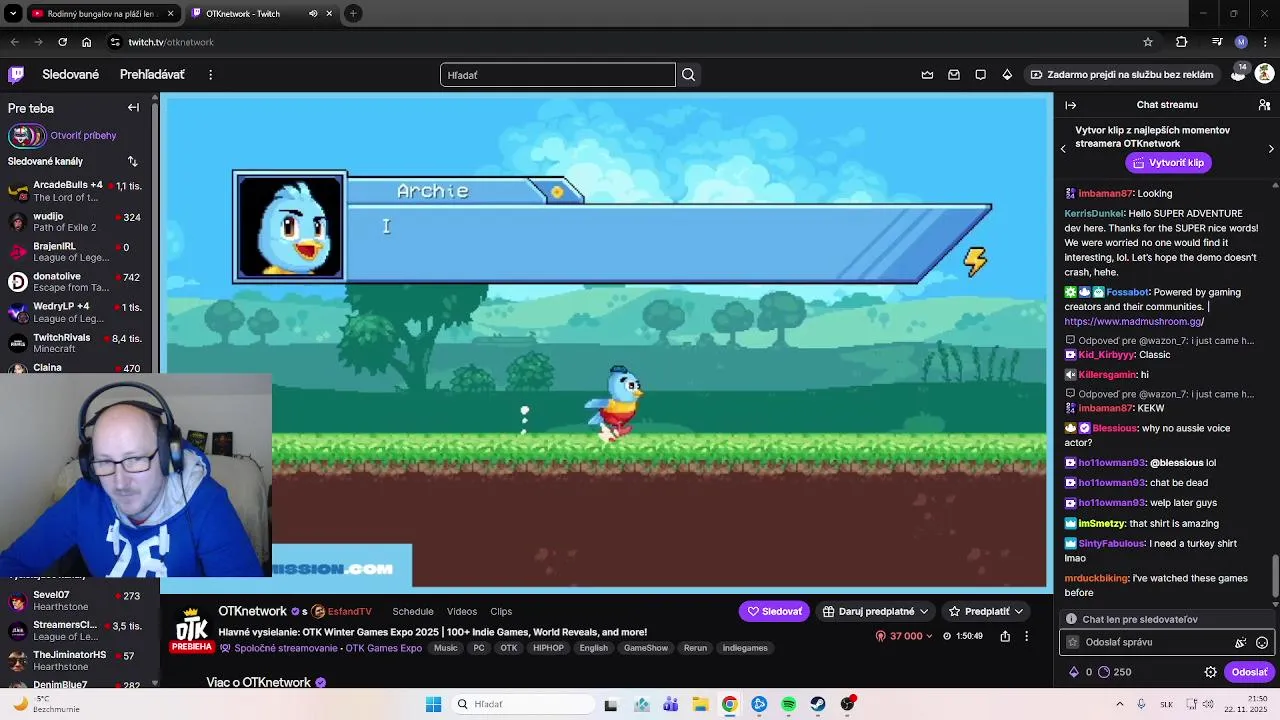Open the OTK Games Expo category link
Screen dimensions: 1280x720
point(383,648)
